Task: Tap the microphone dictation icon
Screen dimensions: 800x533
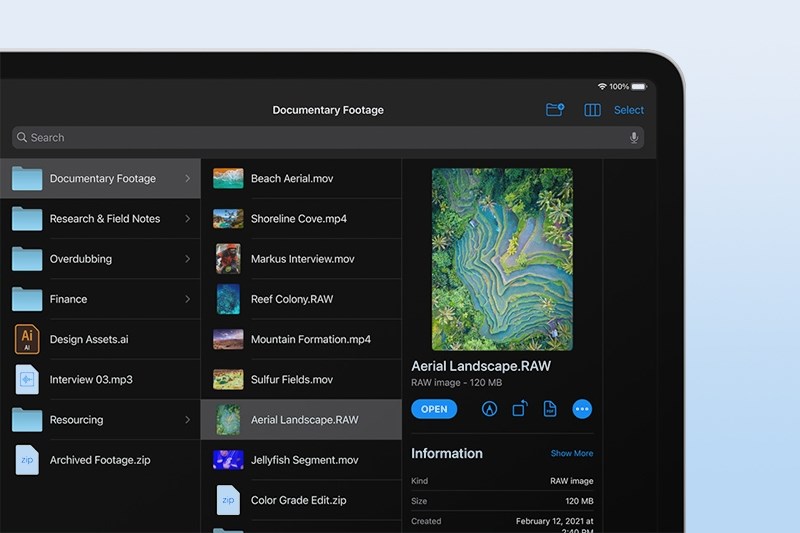Action: (634, 138)
